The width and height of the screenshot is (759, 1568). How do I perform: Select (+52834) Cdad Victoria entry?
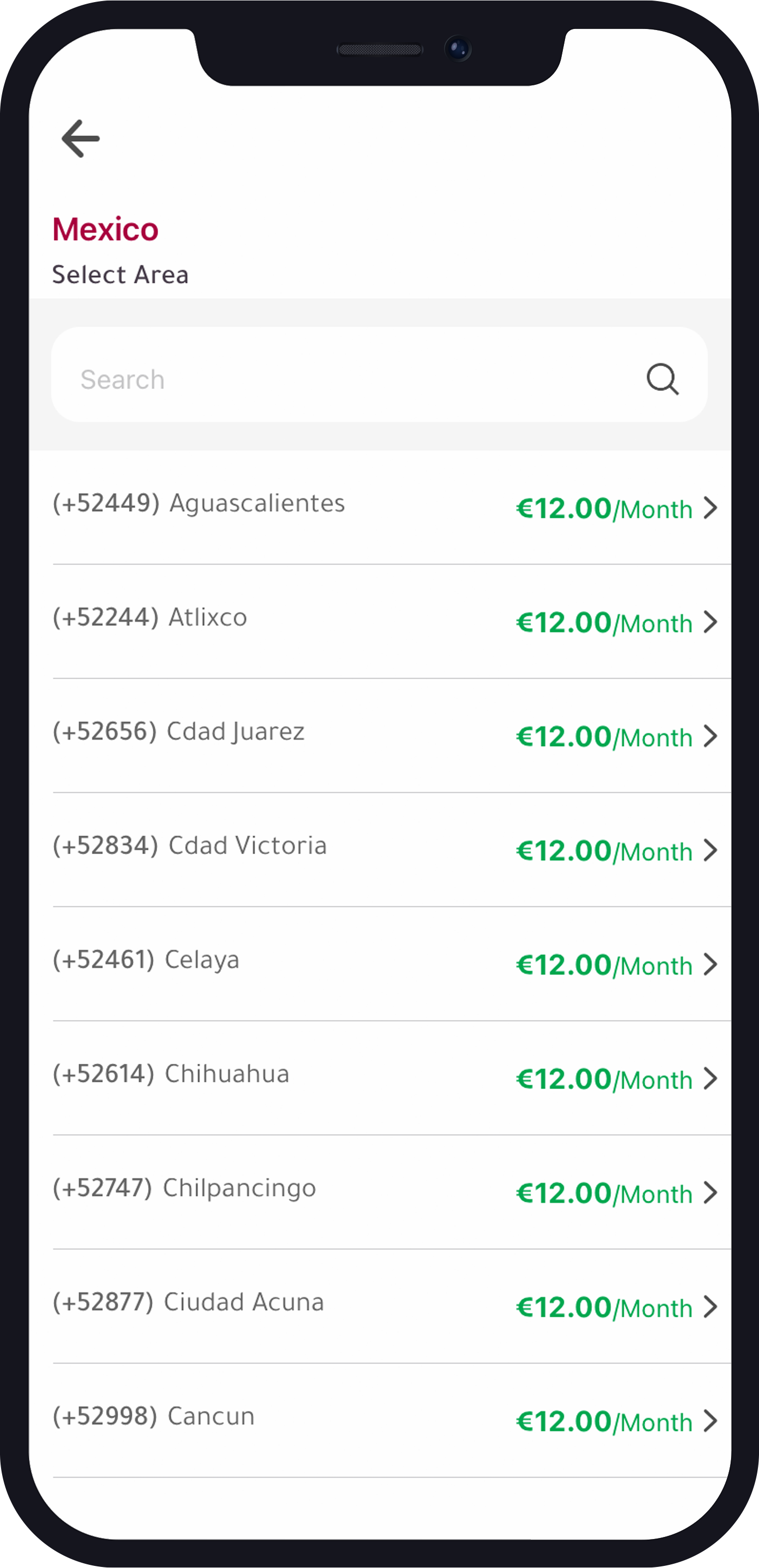point(189,846)
